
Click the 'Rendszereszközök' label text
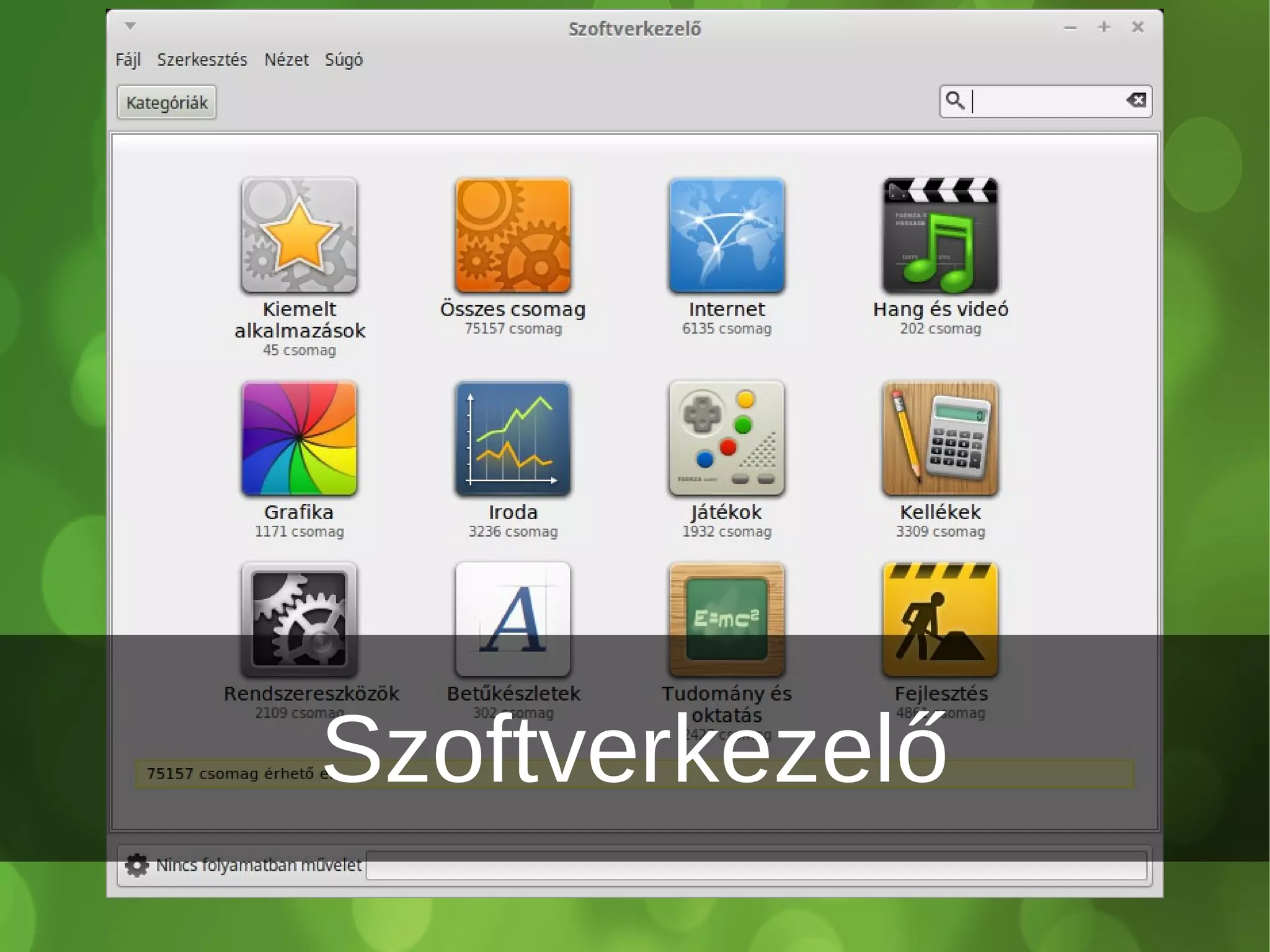pos(311,693)
